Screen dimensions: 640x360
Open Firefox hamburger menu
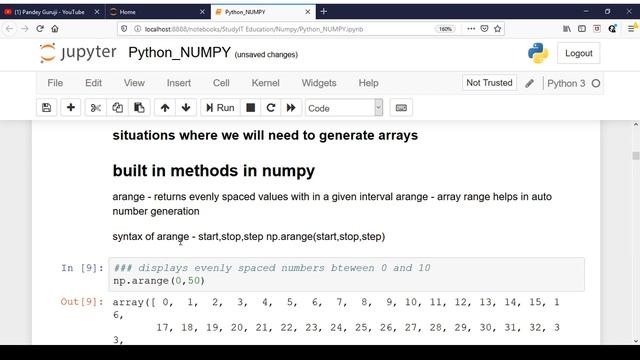point(631,29)
